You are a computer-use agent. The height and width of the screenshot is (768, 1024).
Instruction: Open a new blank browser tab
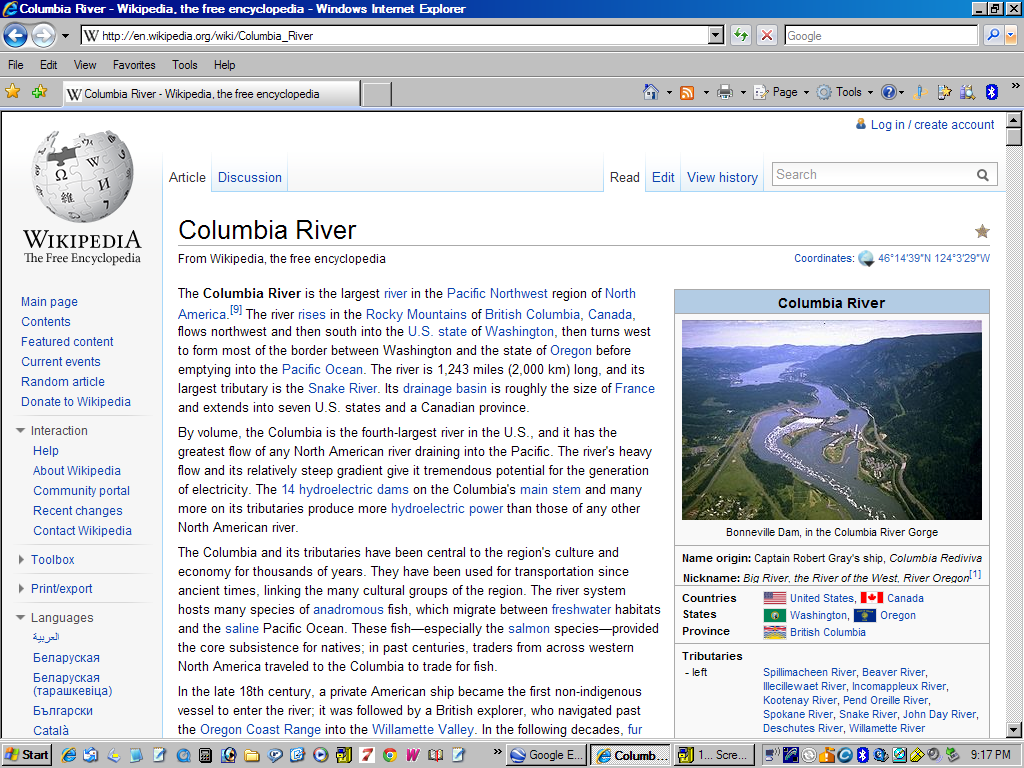point(377,94)
